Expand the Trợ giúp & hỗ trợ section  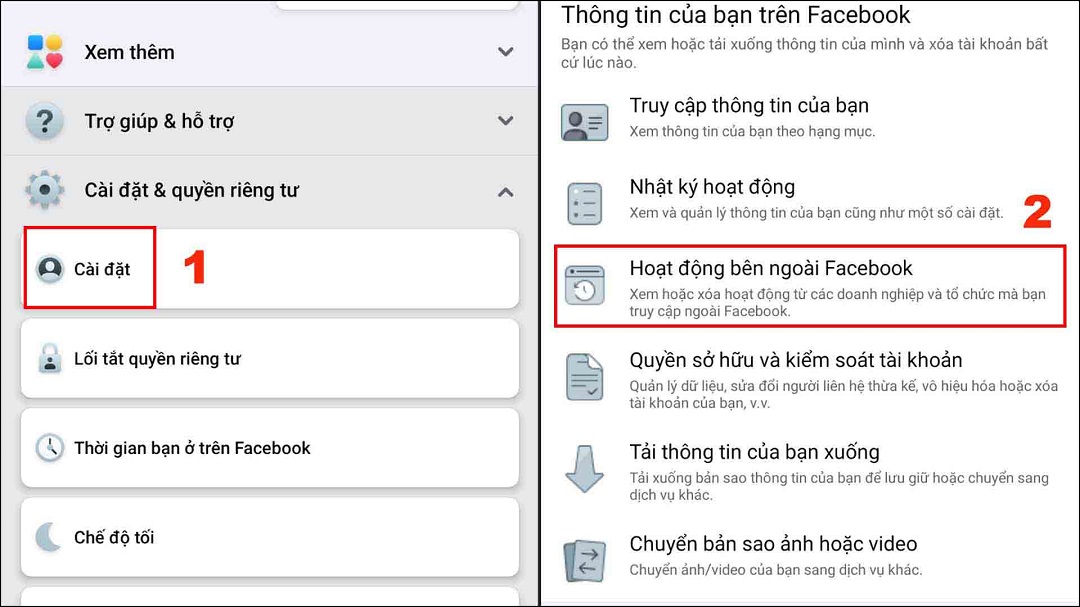point(507,120)
